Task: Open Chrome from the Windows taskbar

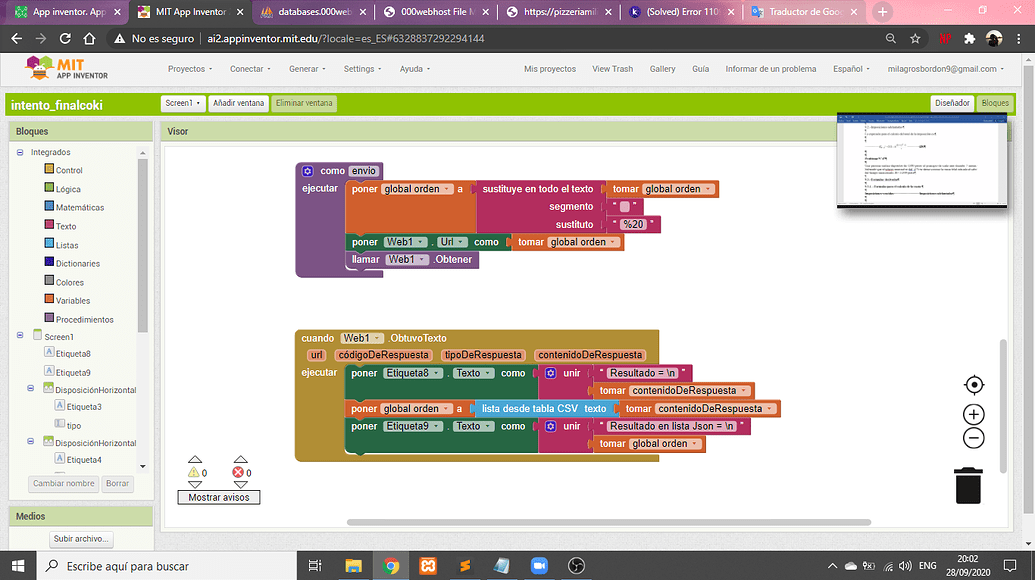Action: tap(390, 566)
